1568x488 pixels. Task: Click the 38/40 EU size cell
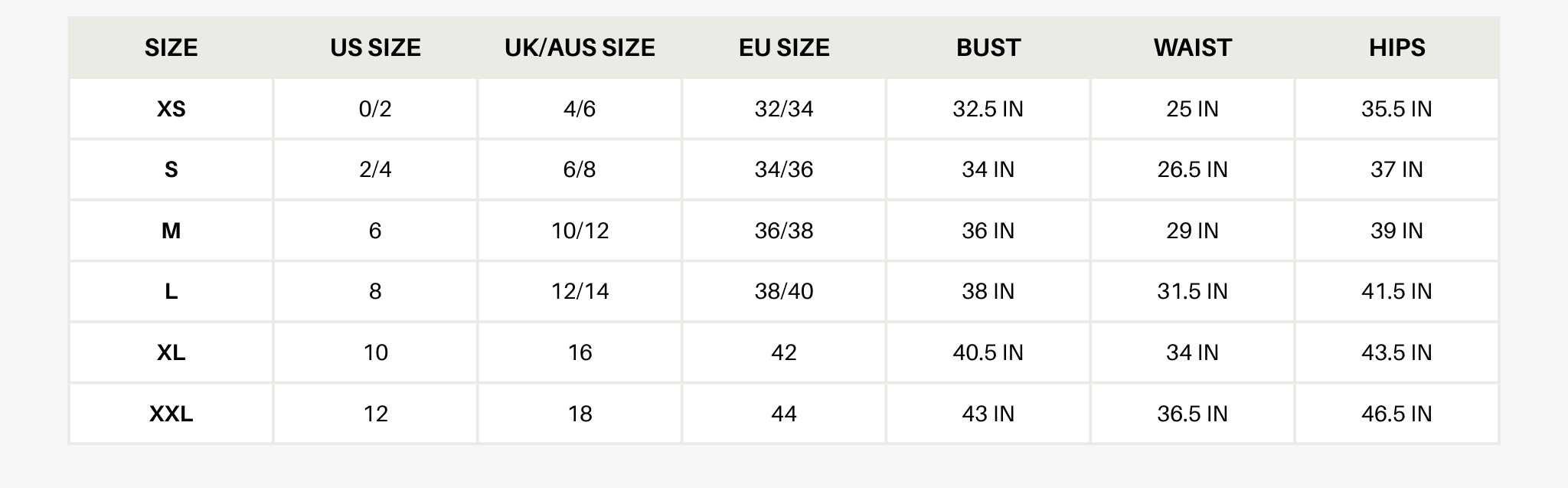[784, 291]
